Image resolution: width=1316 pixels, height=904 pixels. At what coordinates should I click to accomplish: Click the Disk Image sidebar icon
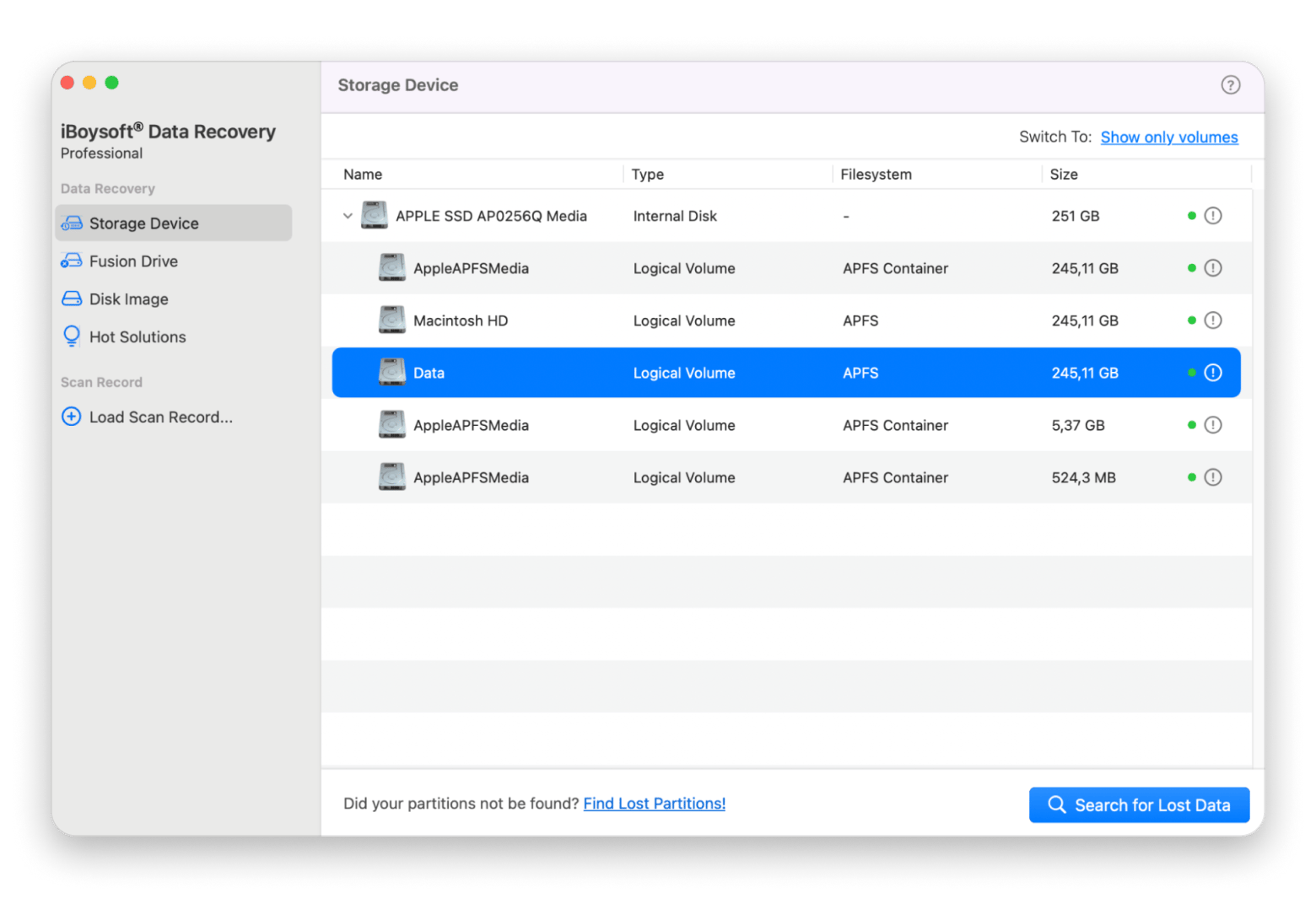click(72, 299)
